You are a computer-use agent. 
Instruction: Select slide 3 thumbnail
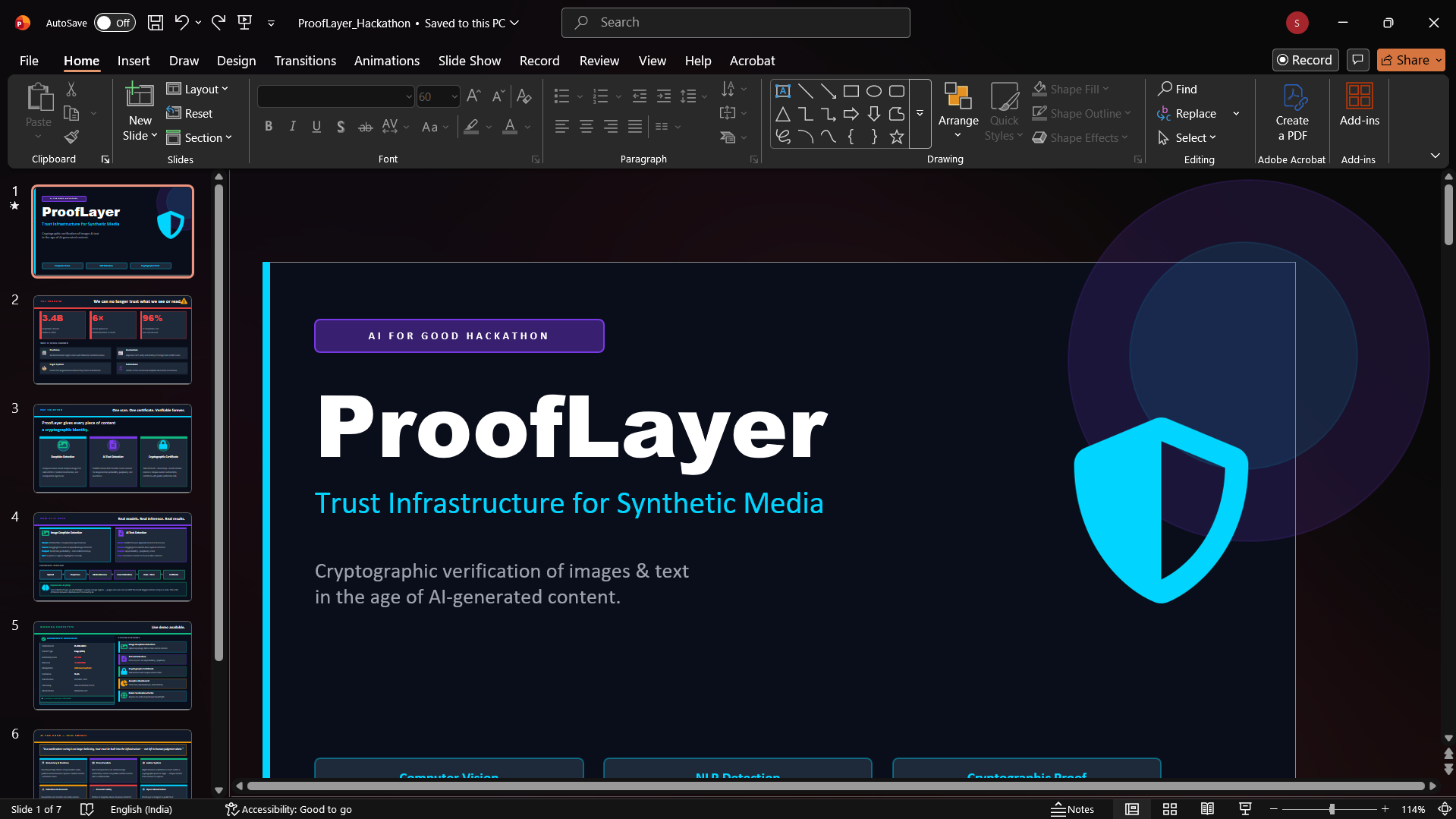tap(112, 448)
